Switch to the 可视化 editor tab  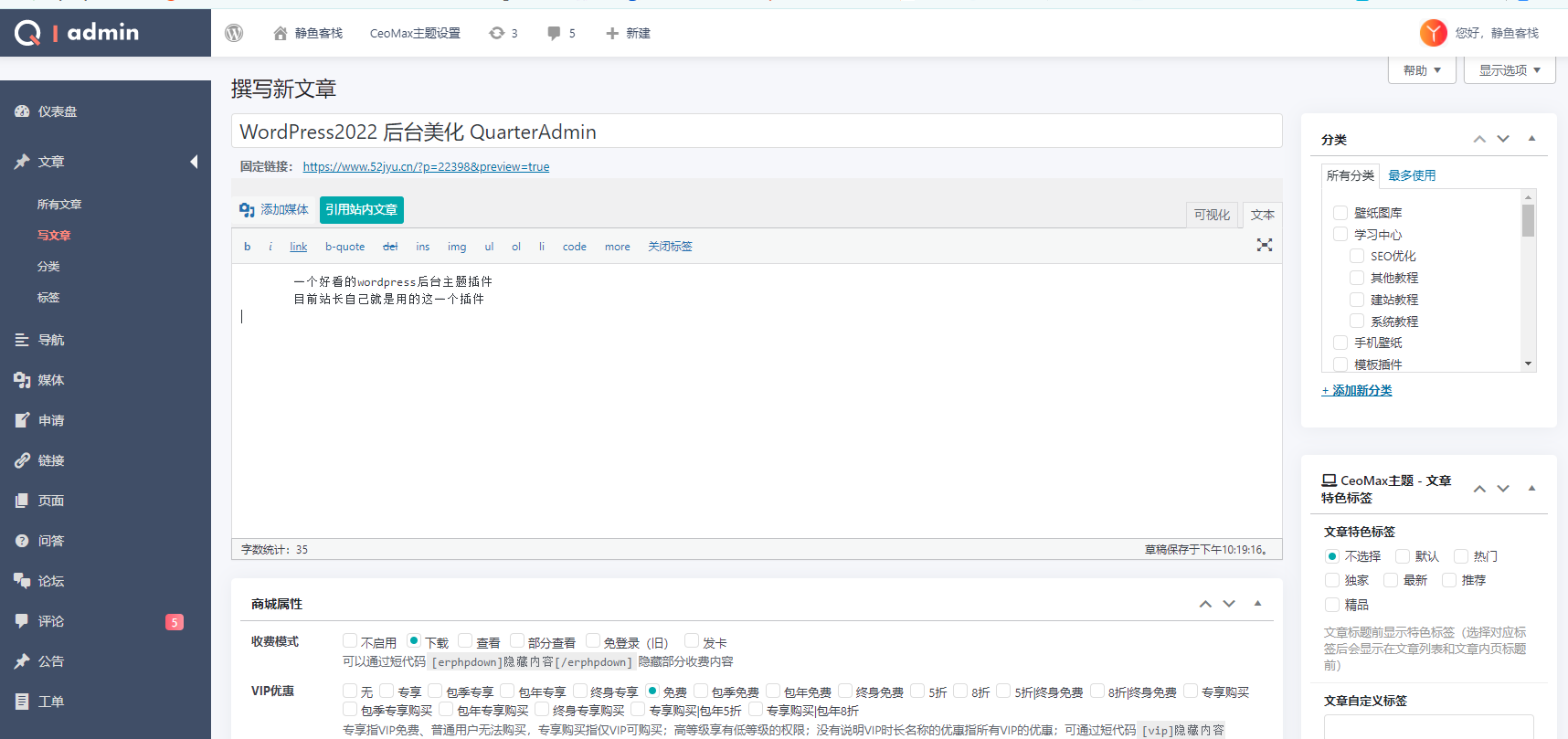click(x=1212, y=215)
